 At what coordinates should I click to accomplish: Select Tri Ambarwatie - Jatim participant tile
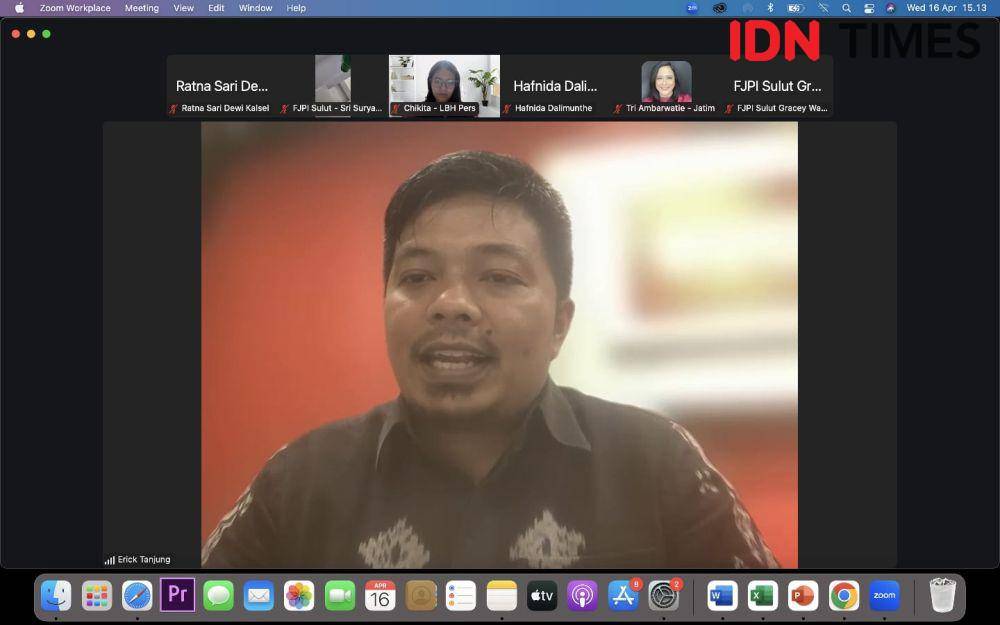pyautogui.click(x=666, y=86)
